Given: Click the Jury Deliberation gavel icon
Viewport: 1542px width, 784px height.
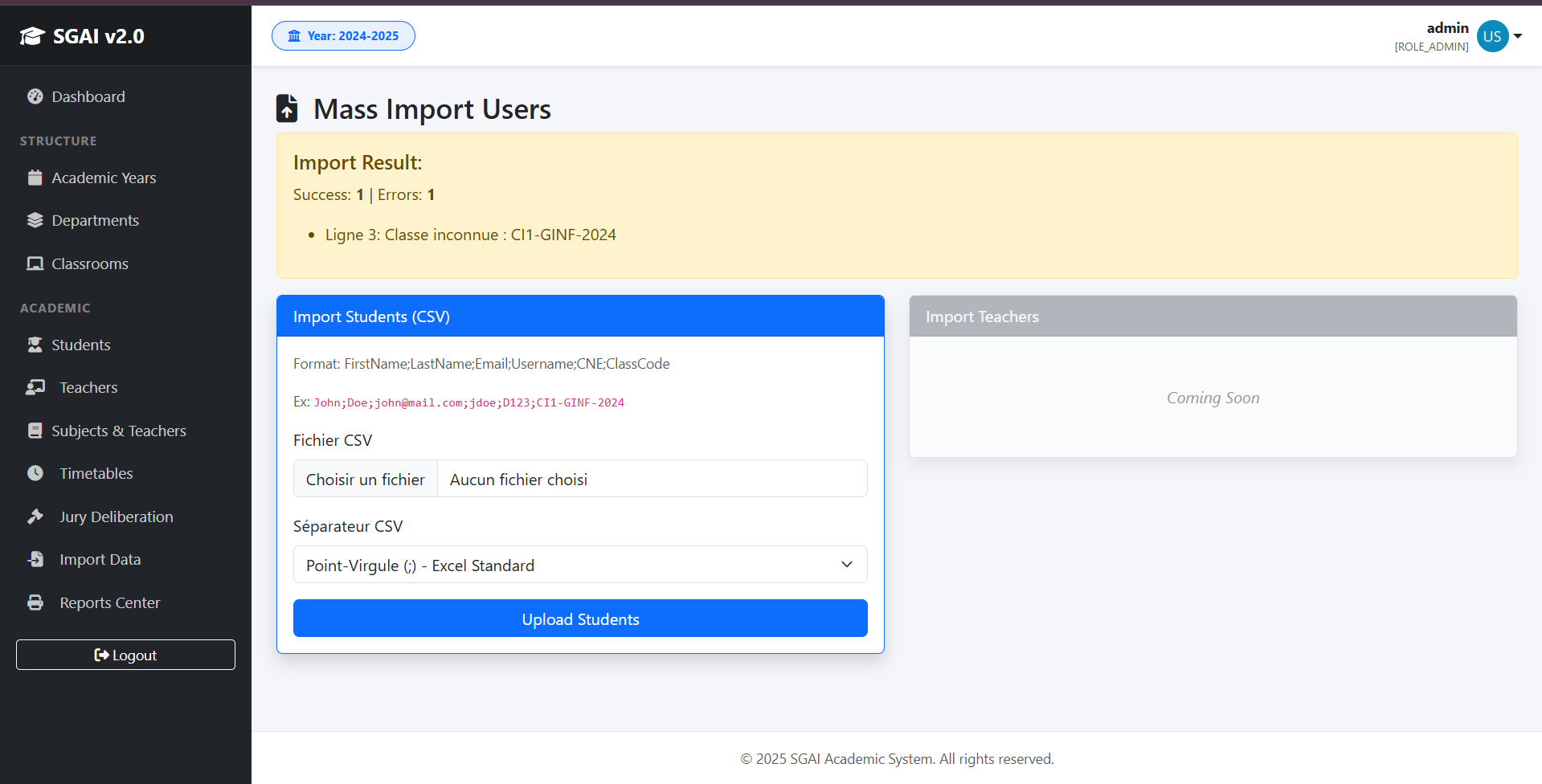Looking at the screenshot, I should pos(35,517).
